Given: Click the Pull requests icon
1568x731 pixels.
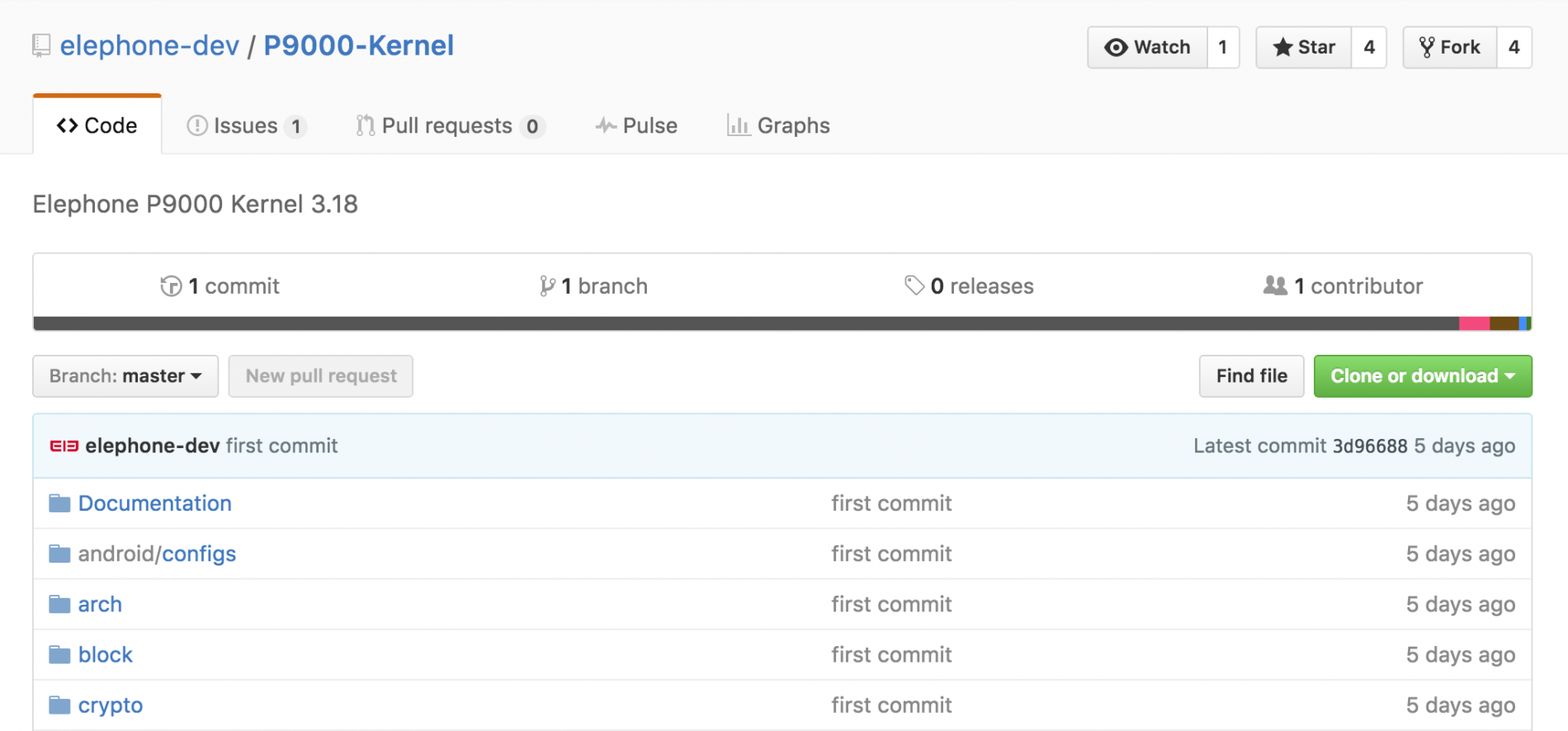Looking at the screenshot, I should coord(365,125).
